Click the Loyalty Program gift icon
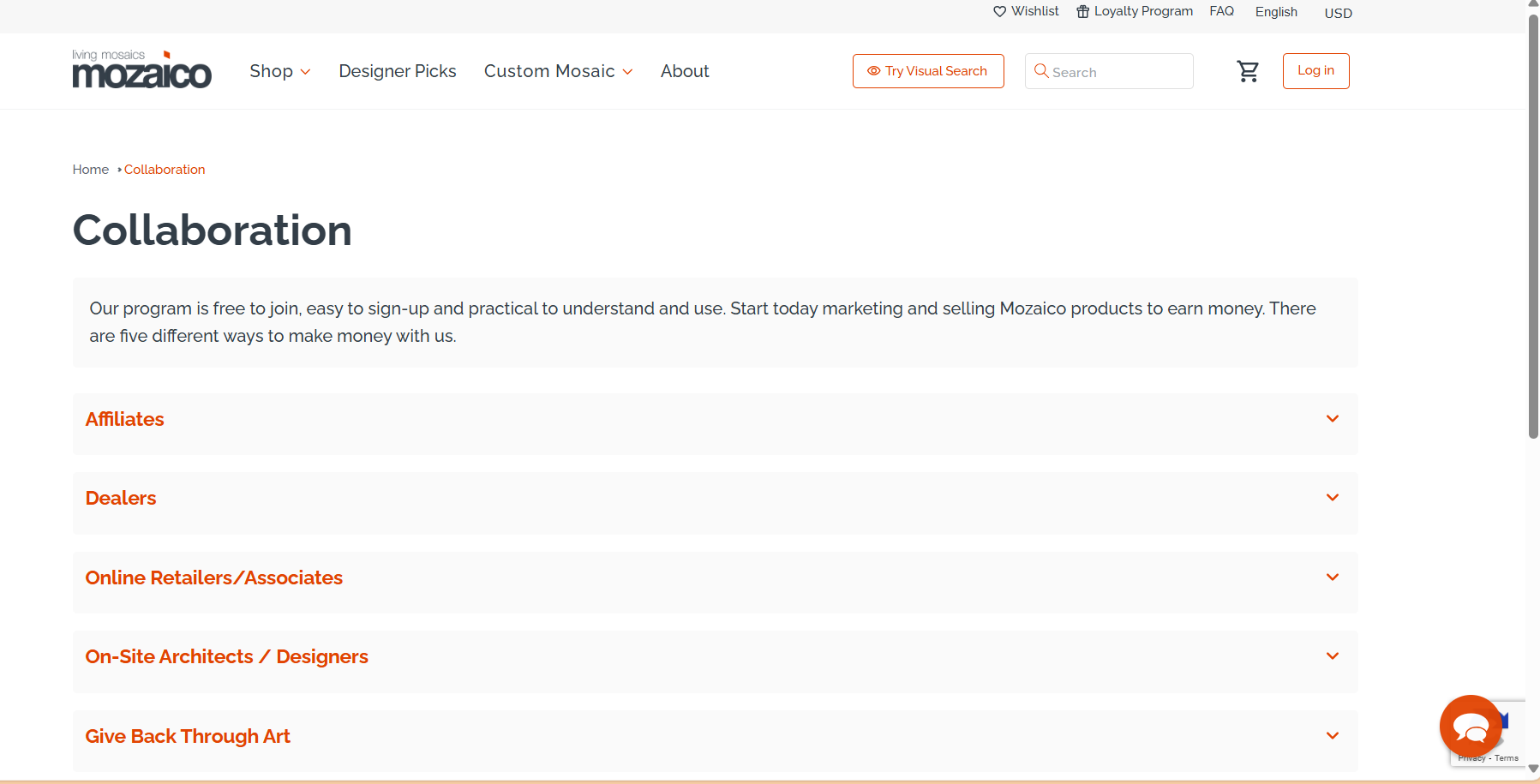 click(1083, 12)
